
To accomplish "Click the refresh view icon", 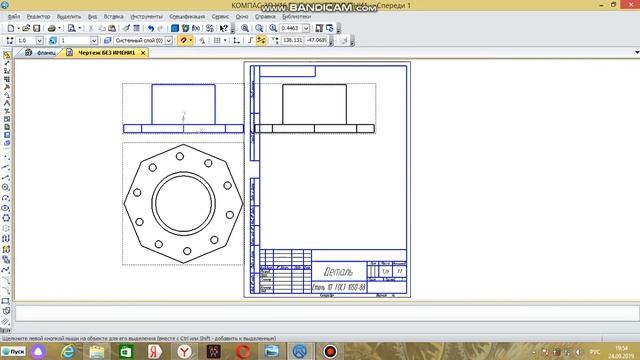I will pos(329,28).
